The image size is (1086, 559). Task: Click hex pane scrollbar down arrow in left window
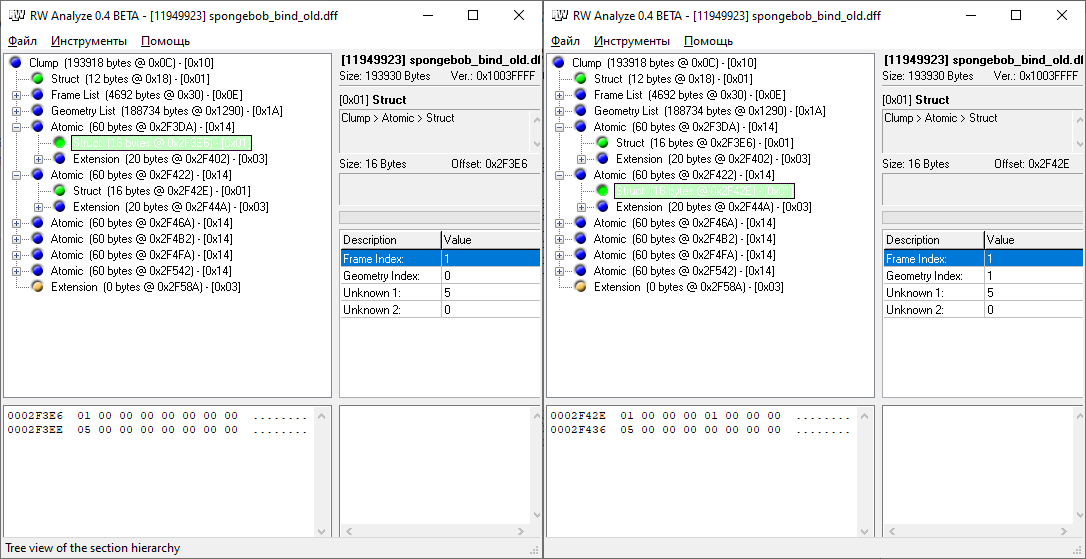321,531
